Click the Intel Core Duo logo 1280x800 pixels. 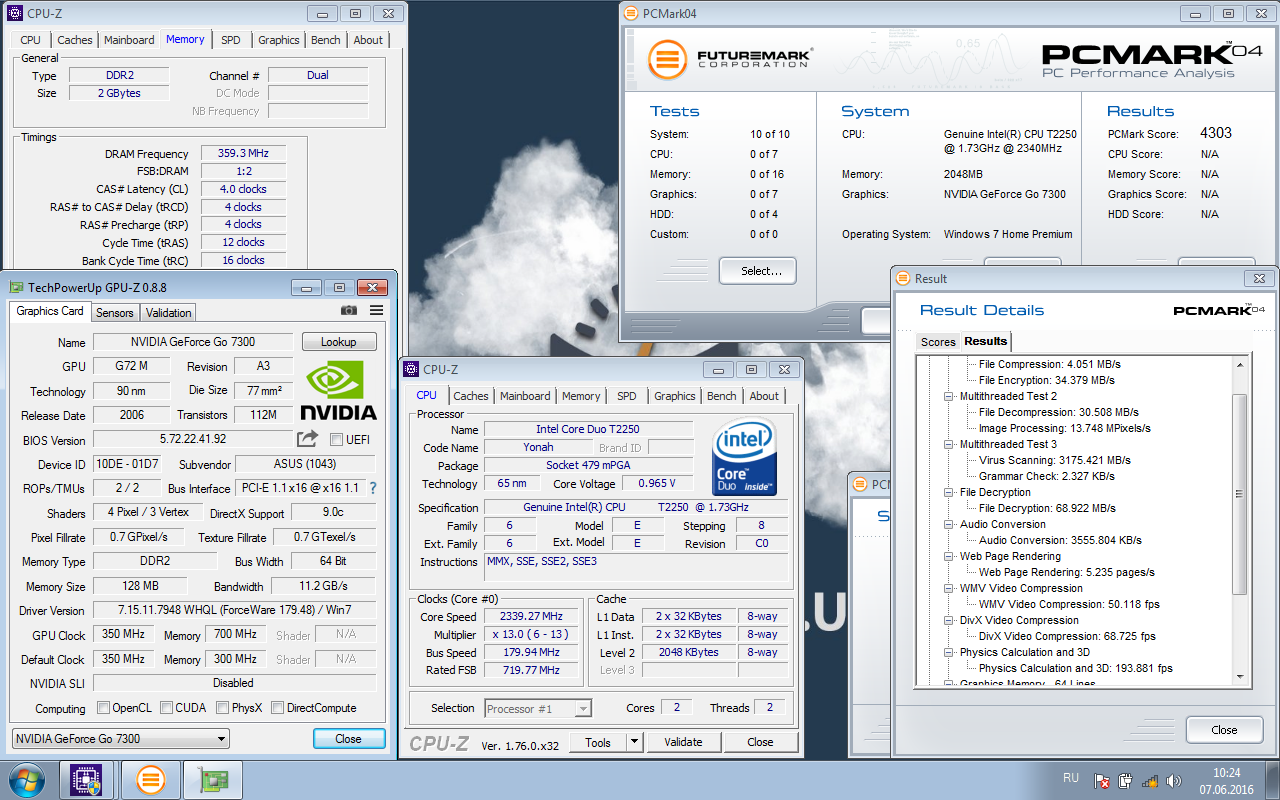pyautogui.click(x=744, y=456)
